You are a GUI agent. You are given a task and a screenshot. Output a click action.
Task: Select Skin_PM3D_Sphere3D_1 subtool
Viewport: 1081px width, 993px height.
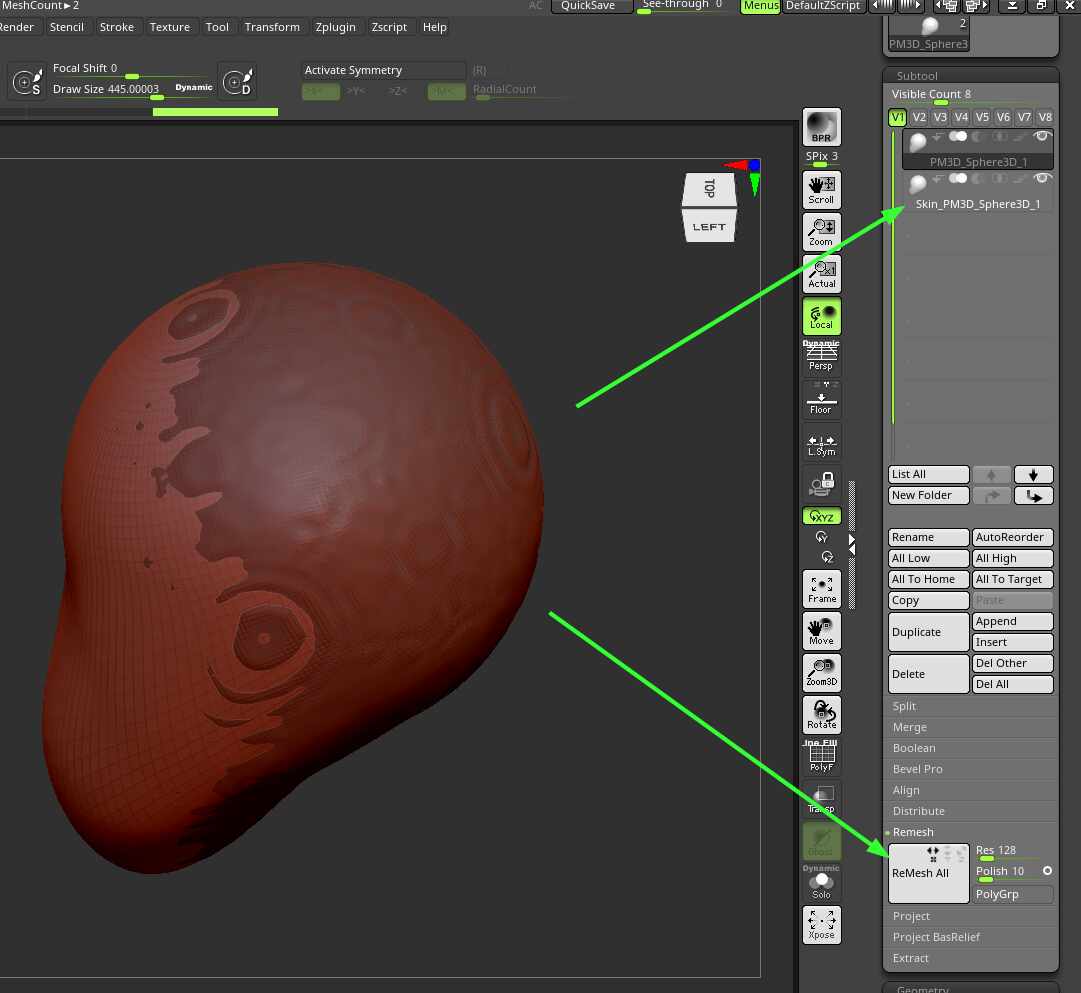point(978,192)
